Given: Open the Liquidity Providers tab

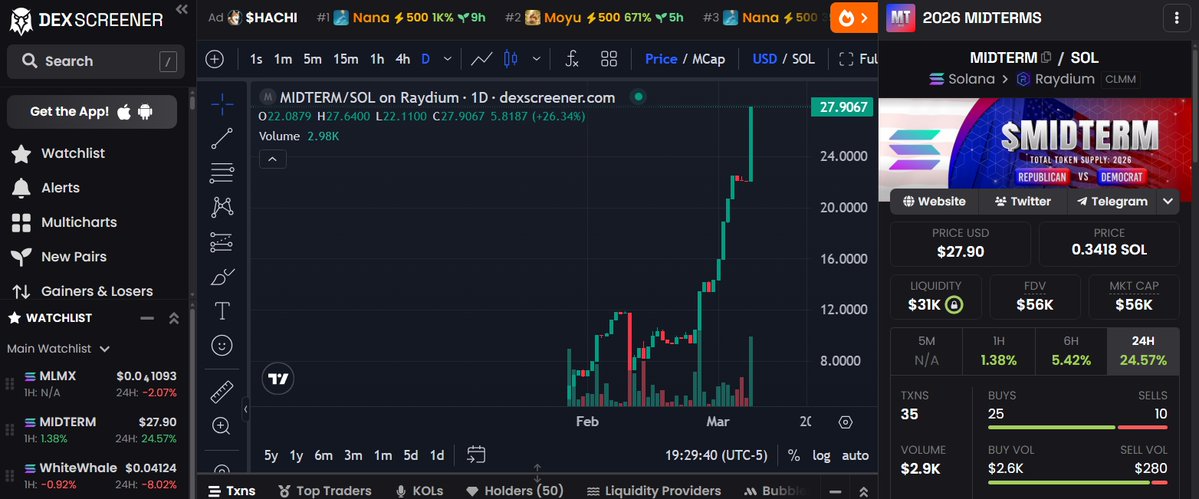Looking at the screenshot, I should coord(654,491).
